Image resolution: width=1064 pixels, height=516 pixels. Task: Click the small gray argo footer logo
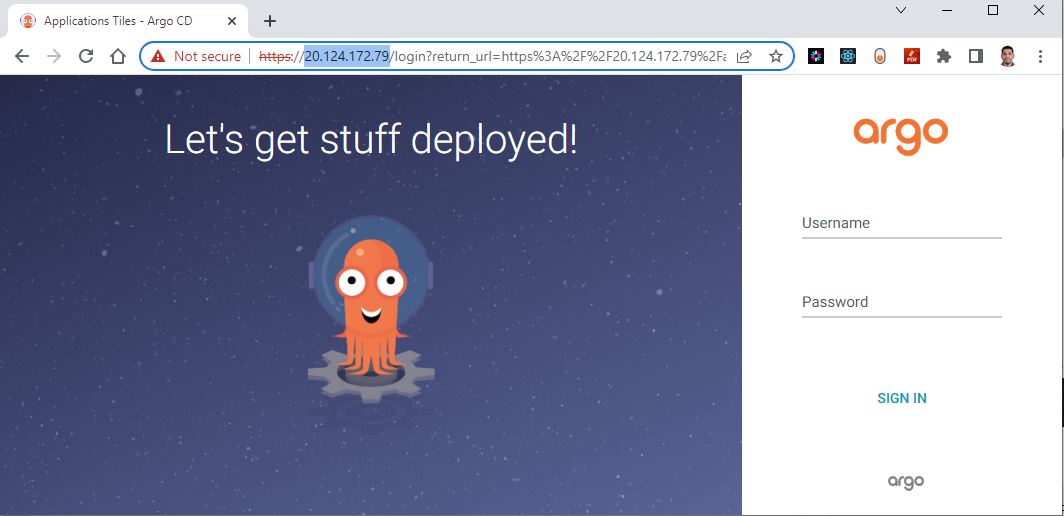(x=906, y=482)
